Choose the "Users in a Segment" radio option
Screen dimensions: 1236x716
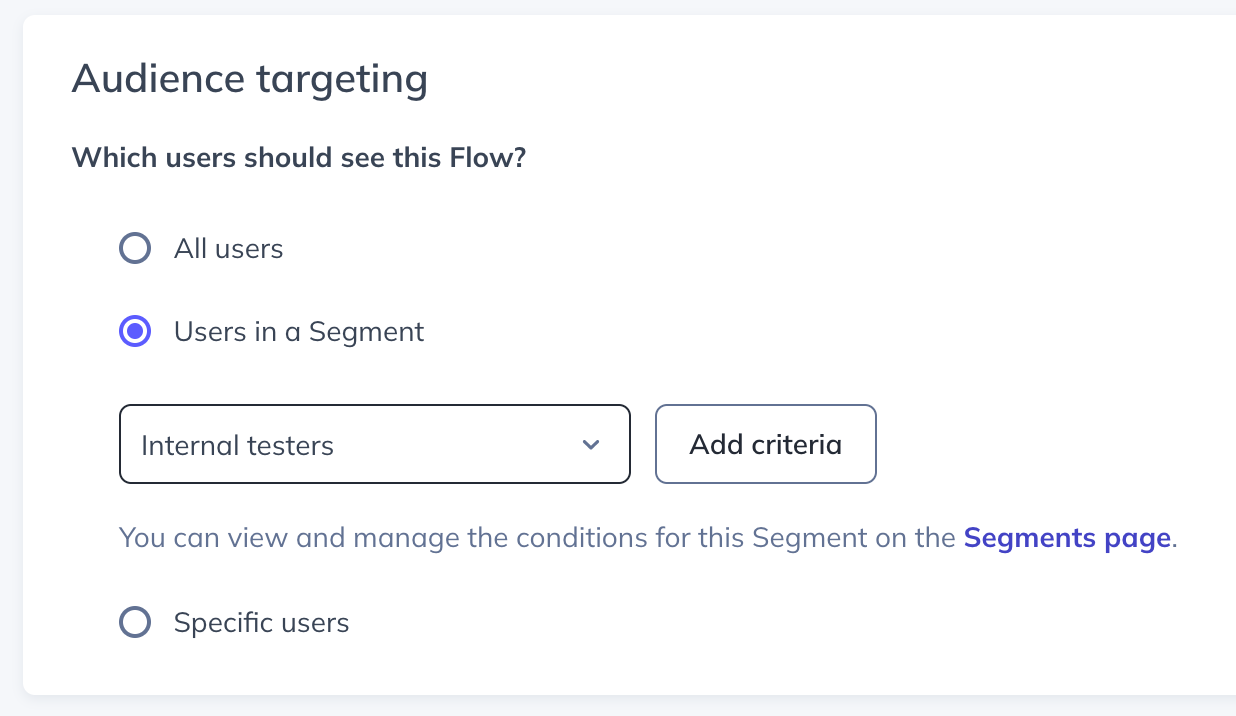click(135, 331)
